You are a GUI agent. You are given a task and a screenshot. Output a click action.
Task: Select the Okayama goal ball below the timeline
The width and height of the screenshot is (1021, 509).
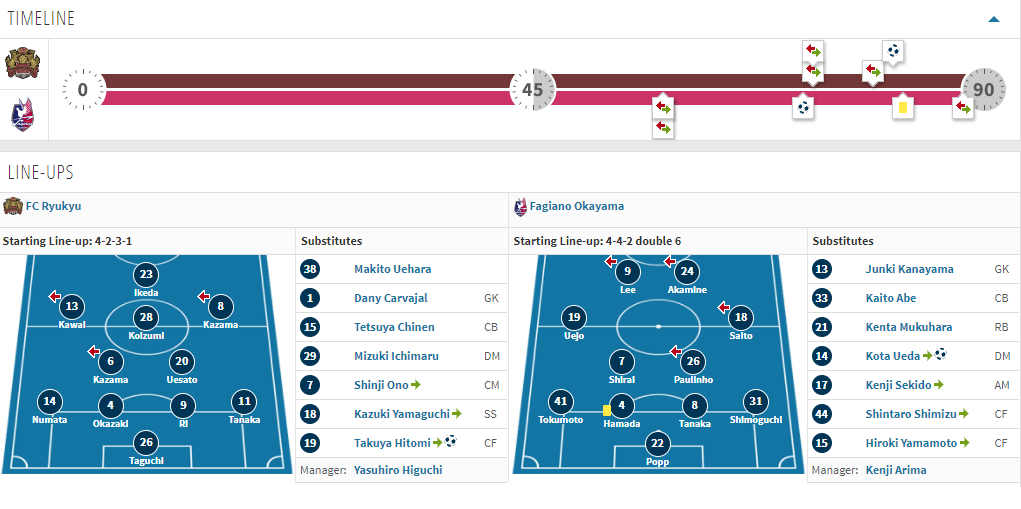pyautogui.click(x=802, y=106)
